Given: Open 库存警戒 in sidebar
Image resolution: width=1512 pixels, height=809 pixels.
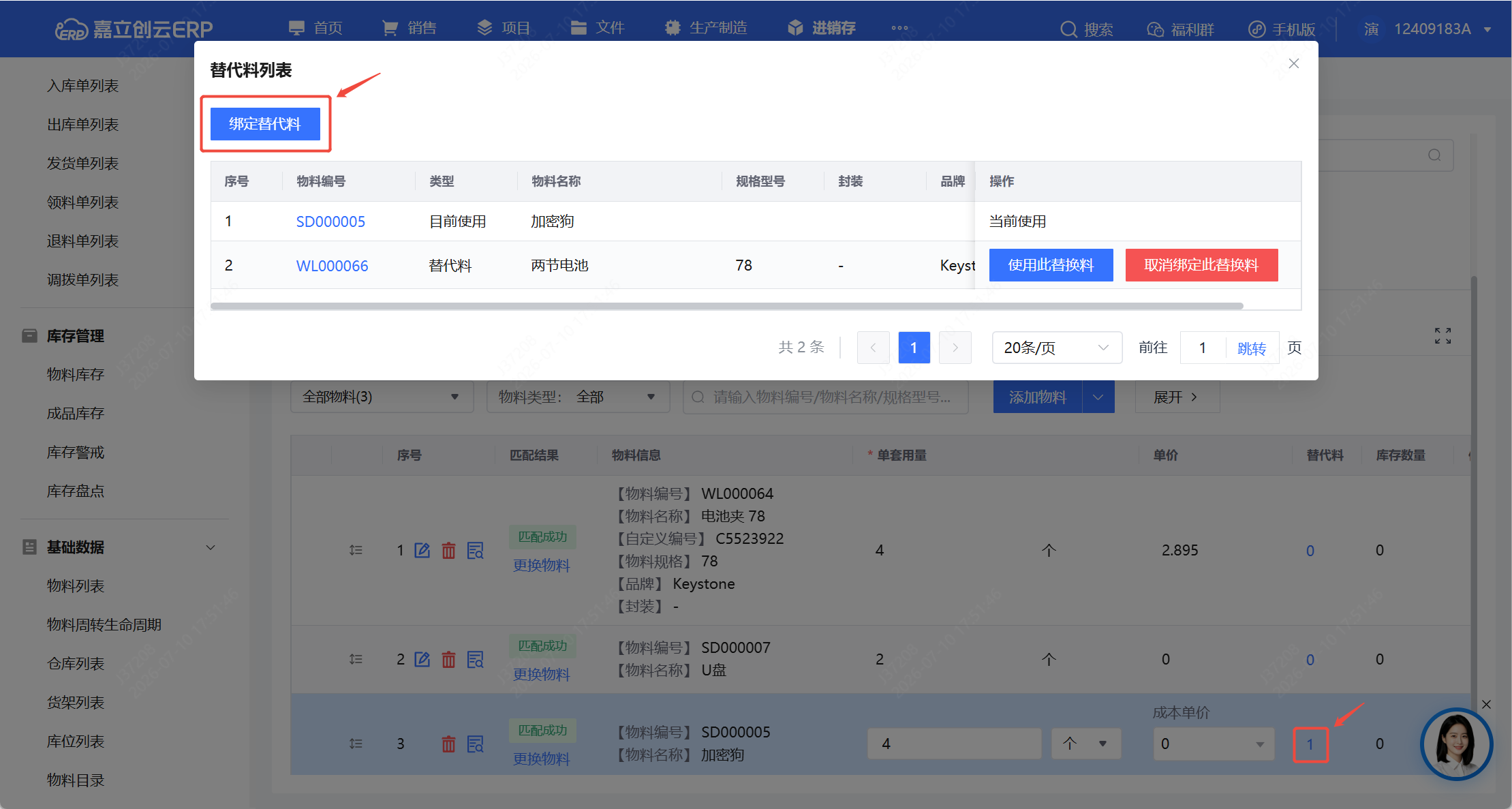Looking at the screenshot, I should click(x=75, y=453).
